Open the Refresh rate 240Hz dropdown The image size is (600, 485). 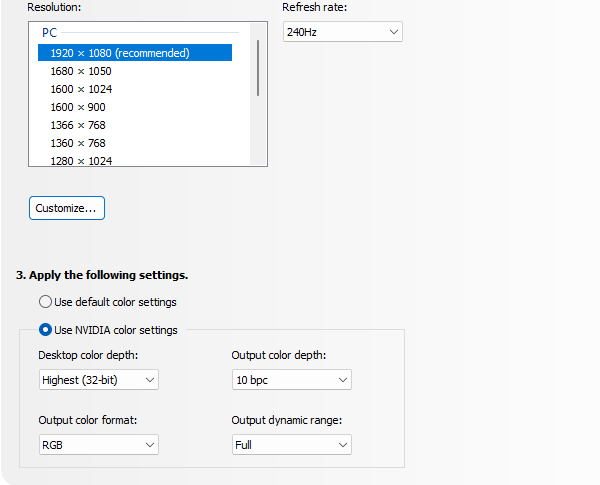point(342,33)
